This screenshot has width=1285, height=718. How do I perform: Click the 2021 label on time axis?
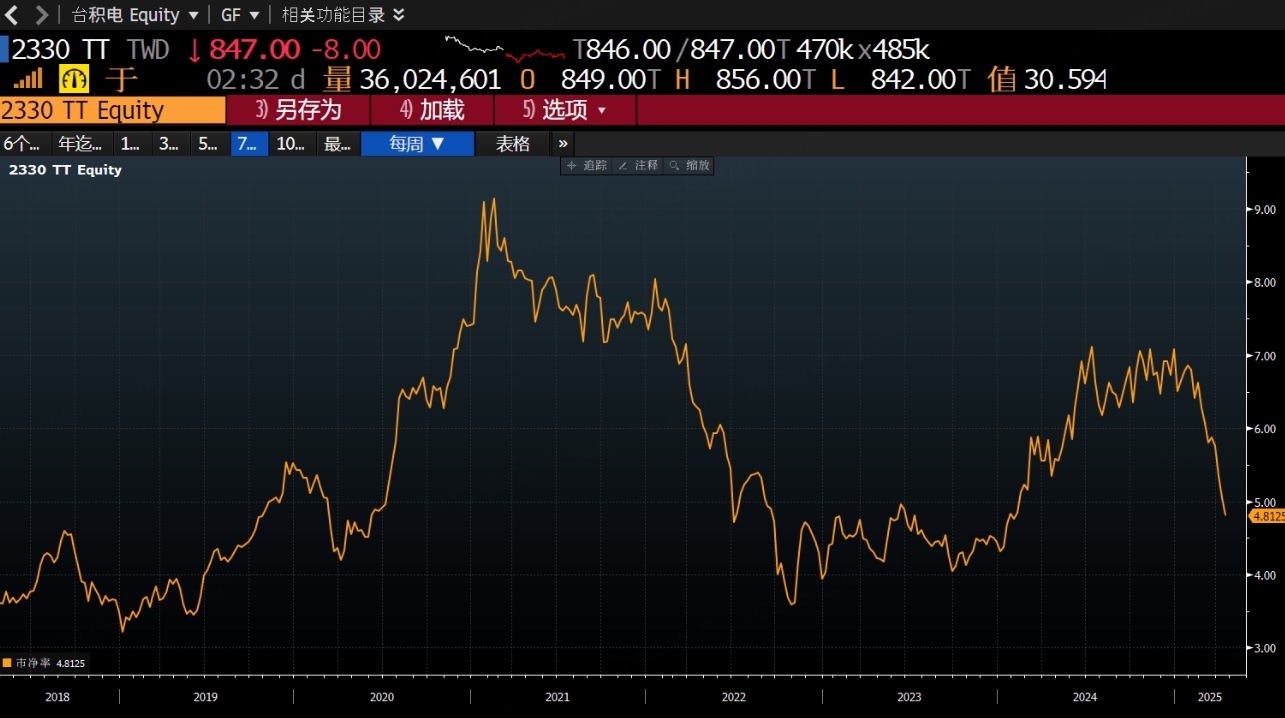click(558, 697)
